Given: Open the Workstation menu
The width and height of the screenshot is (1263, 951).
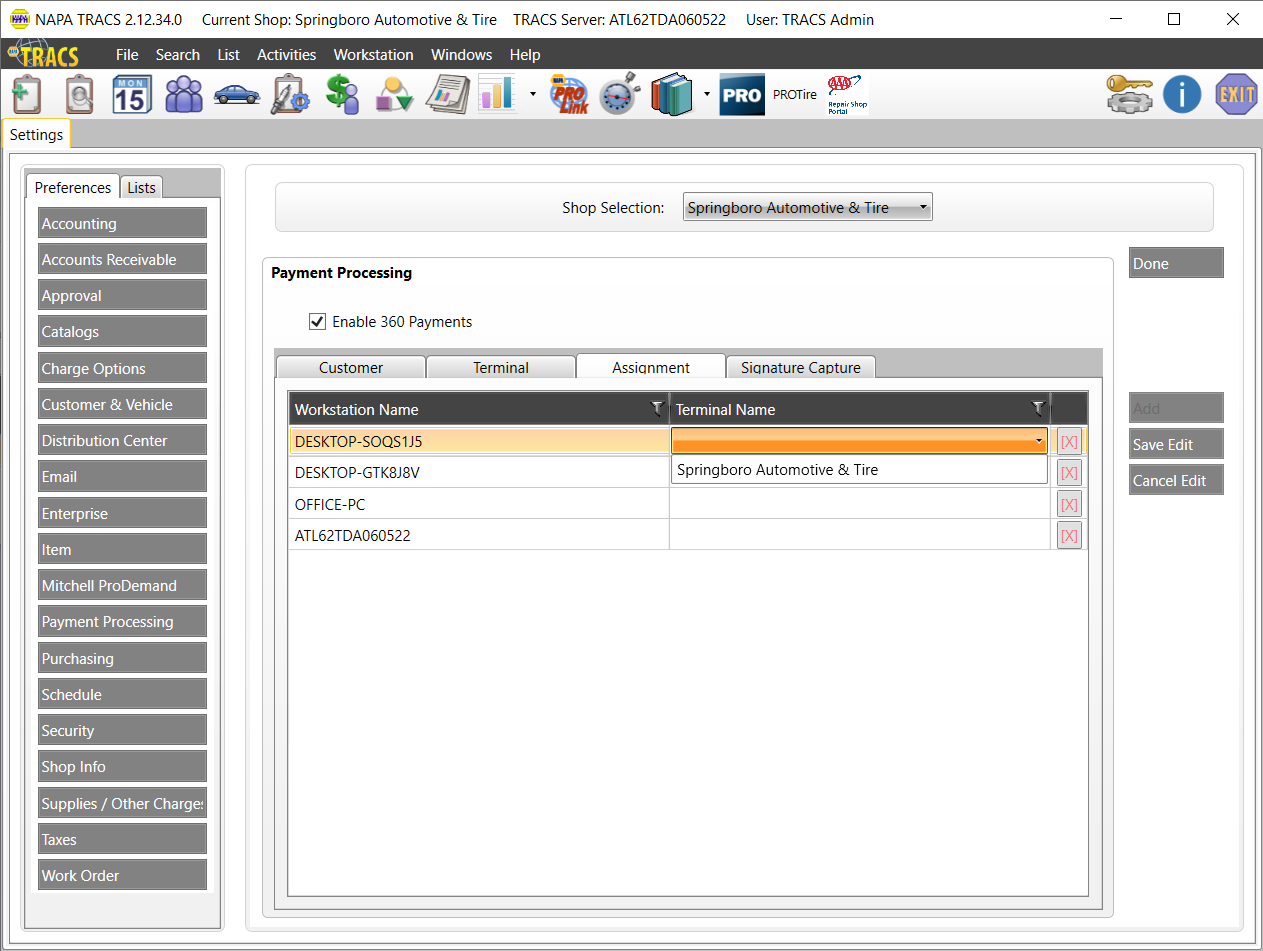Looking at the screenshot, I should coord(374,55).
